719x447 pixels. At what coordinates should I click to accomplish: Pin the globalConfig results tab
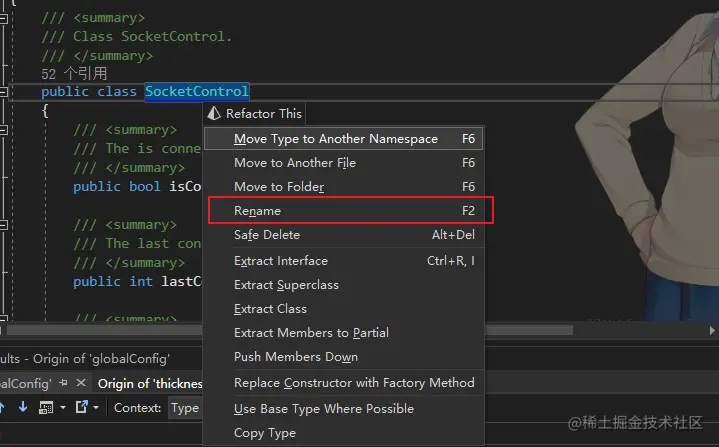point(63,383)
